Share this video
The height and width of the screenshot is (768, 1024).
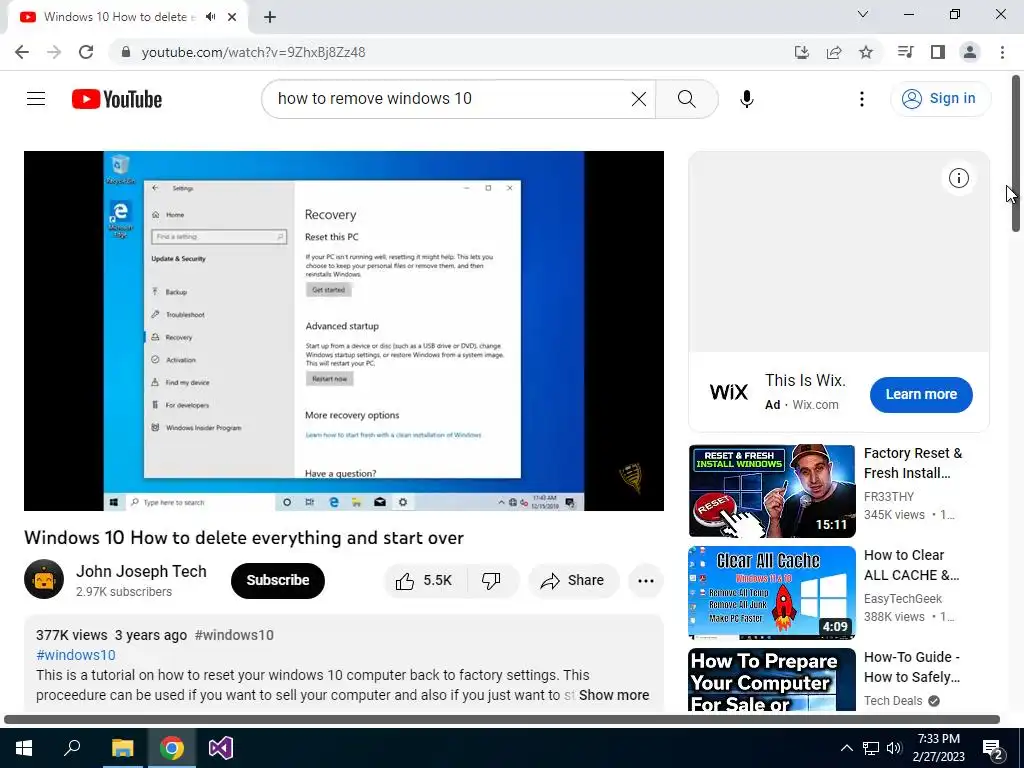pyautogui.click(x=573, y=581)
